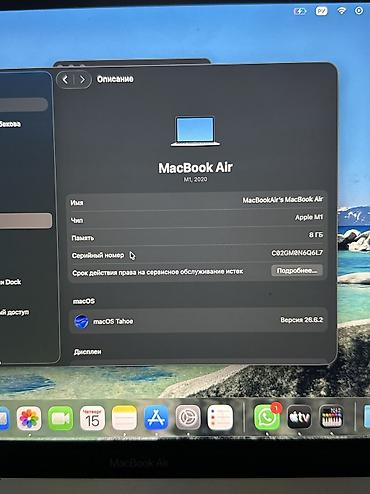
Task: Click the macOS Tahoe name text
Action: point(113,321)
